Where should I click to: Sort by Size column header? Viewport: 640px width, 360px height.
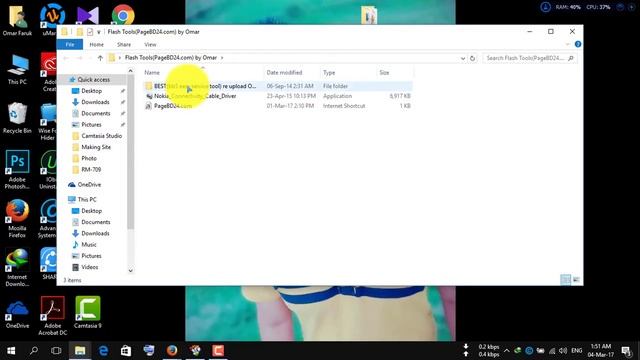[x=384, y=73]
